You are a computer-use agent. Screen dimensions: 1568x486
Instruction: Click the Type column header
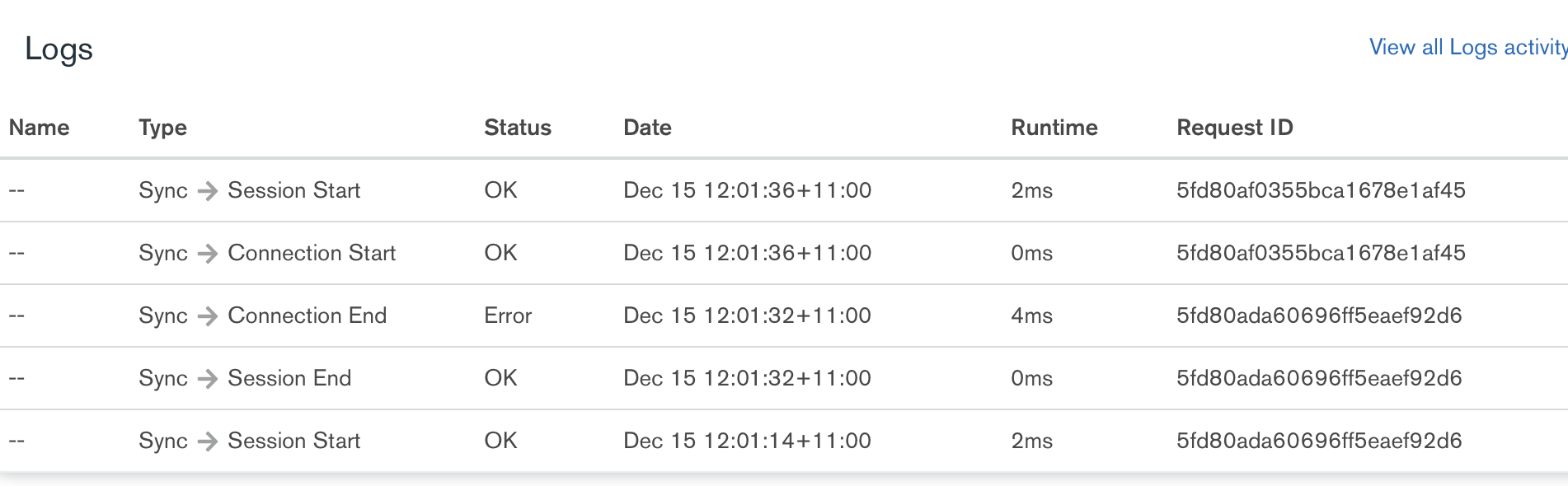pos(162,128)
